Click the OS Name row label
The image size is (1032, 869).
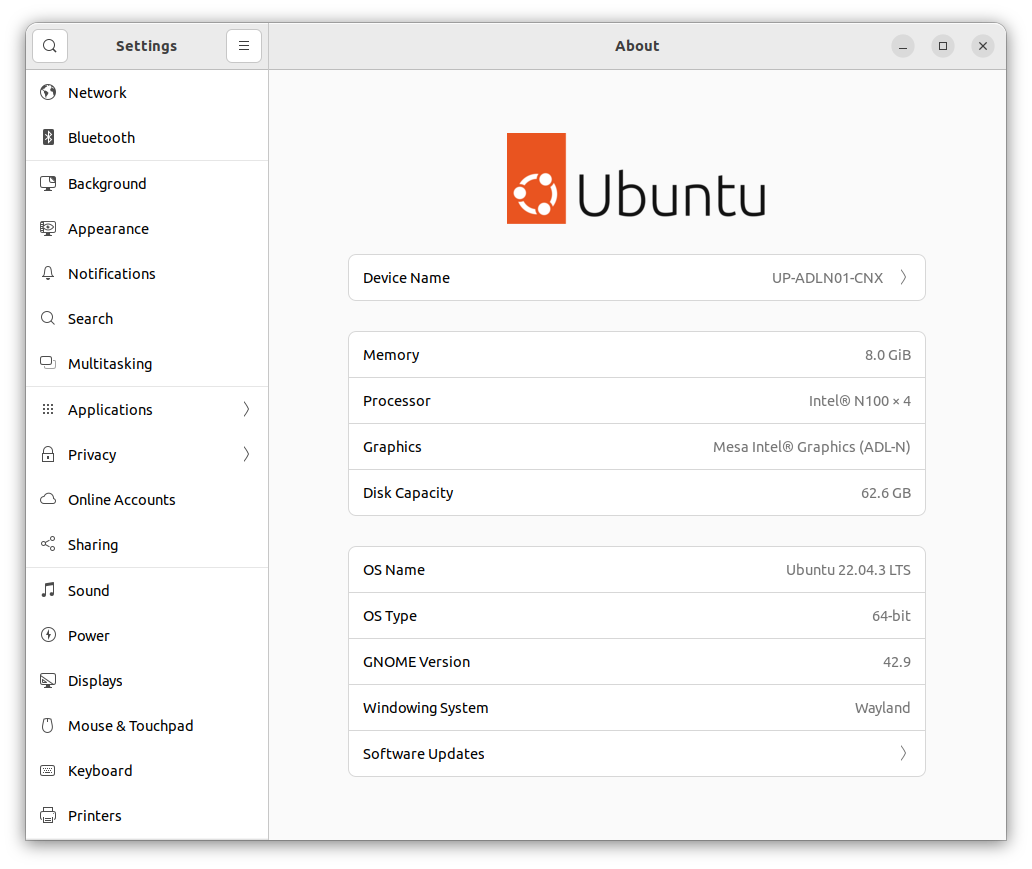coord(394,570)
